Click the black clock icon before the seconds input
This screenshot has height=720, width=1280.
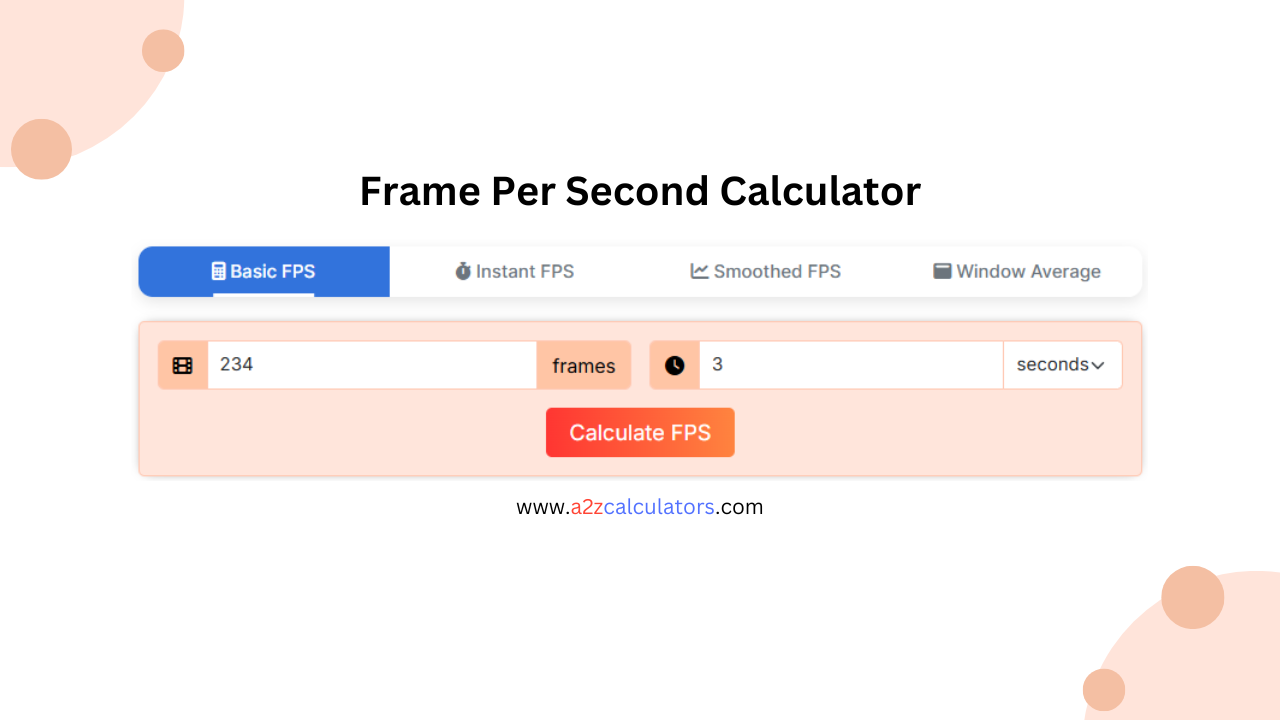pyautogui.click(x=674, y=364)
